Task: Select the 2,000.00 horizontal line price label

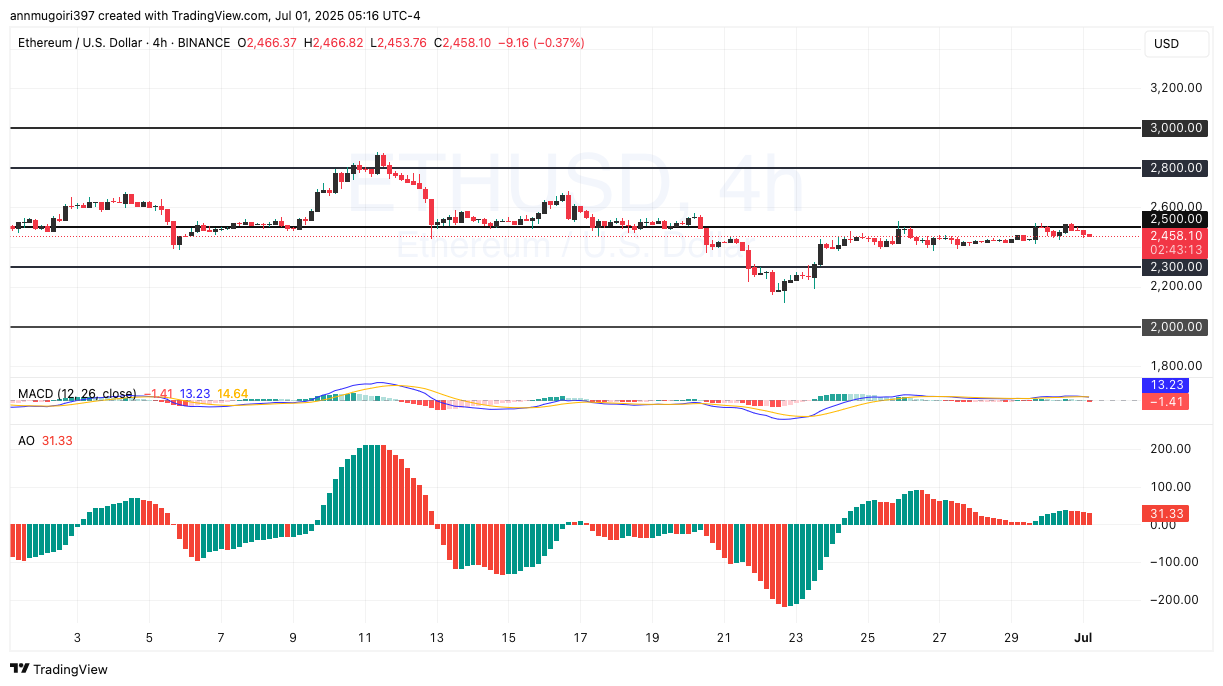Action: coord(1175,327)
